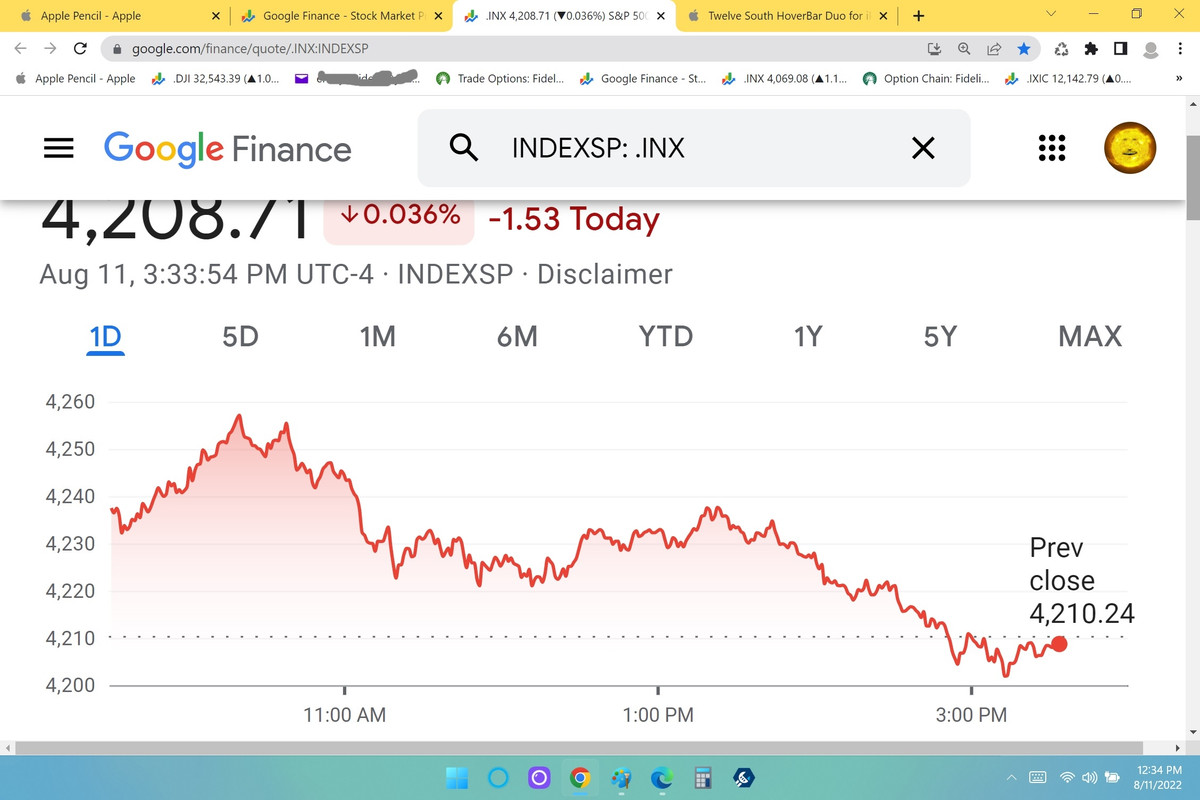Switch chart to 1M range
The image size is (1200, 800).
click(377, 337)
